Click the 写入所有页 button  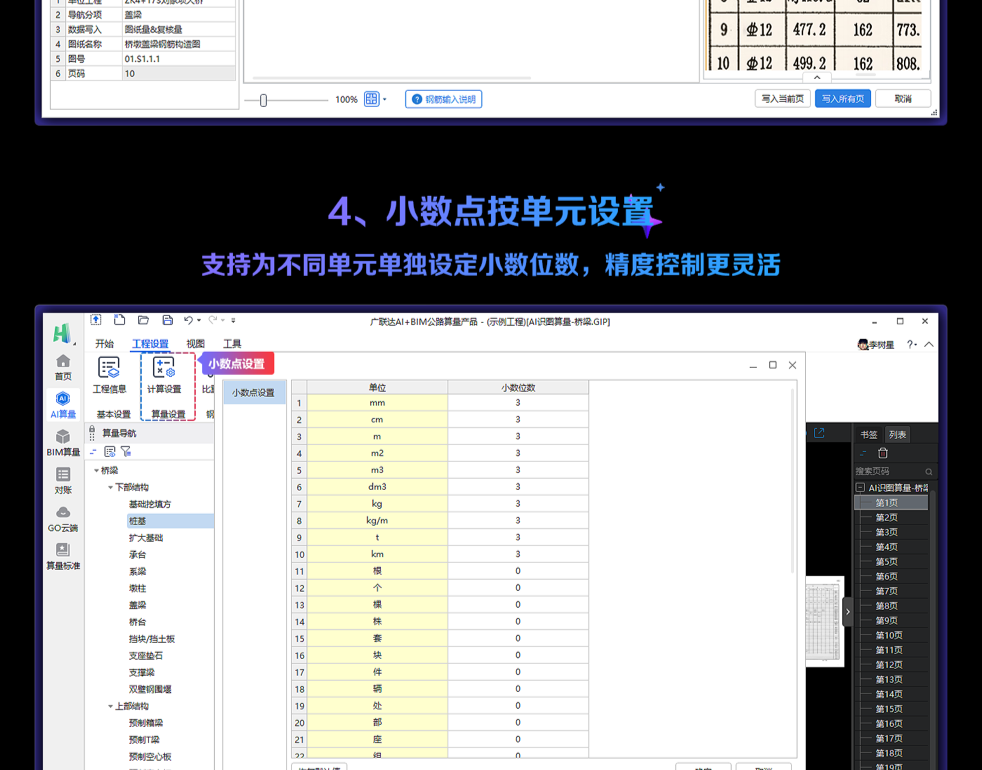(843, 99)
